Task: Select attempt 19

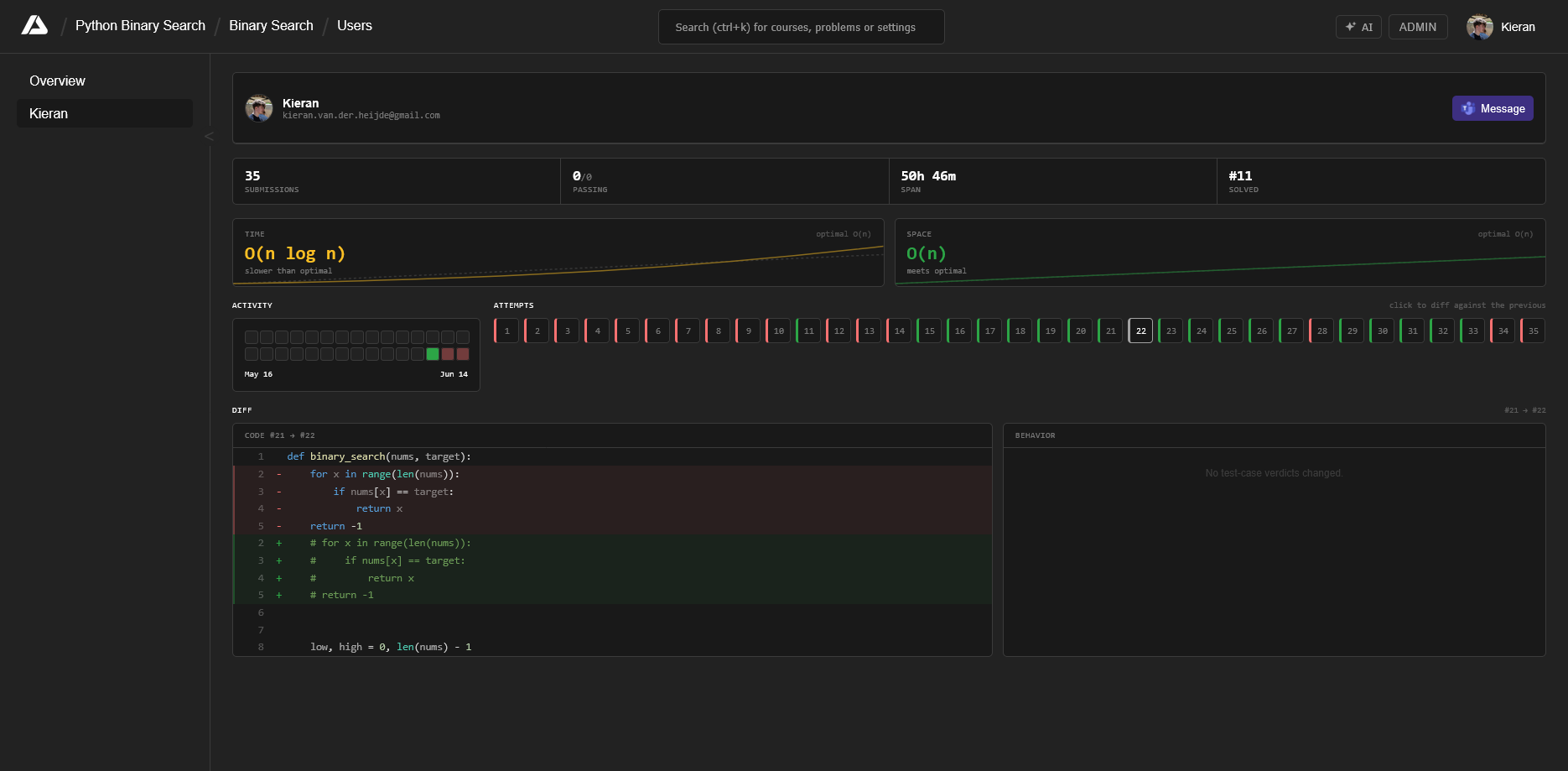Action: (x=1050, y=331)
